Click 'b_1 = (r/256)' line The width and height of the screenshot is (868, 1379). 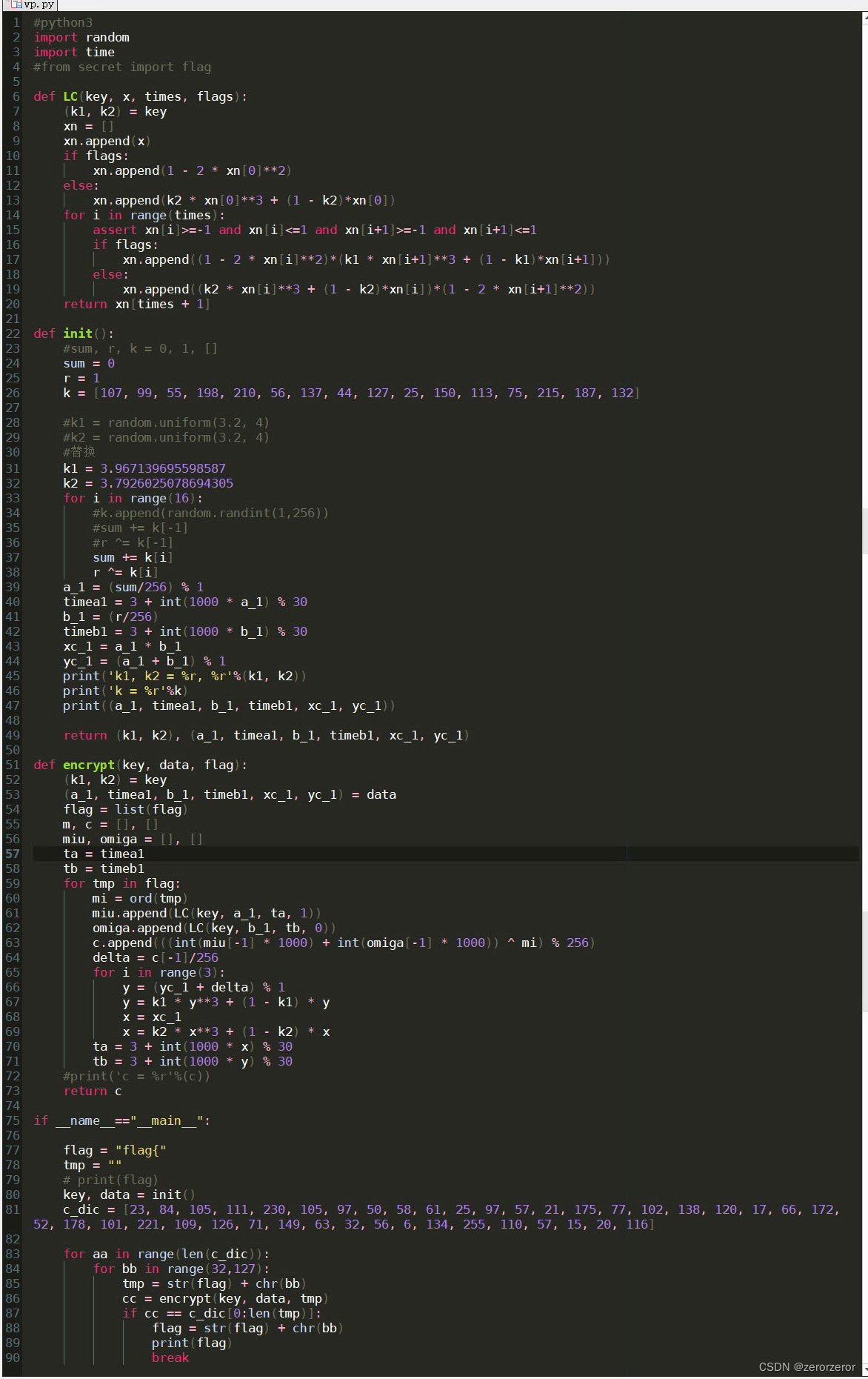[111, 617]
